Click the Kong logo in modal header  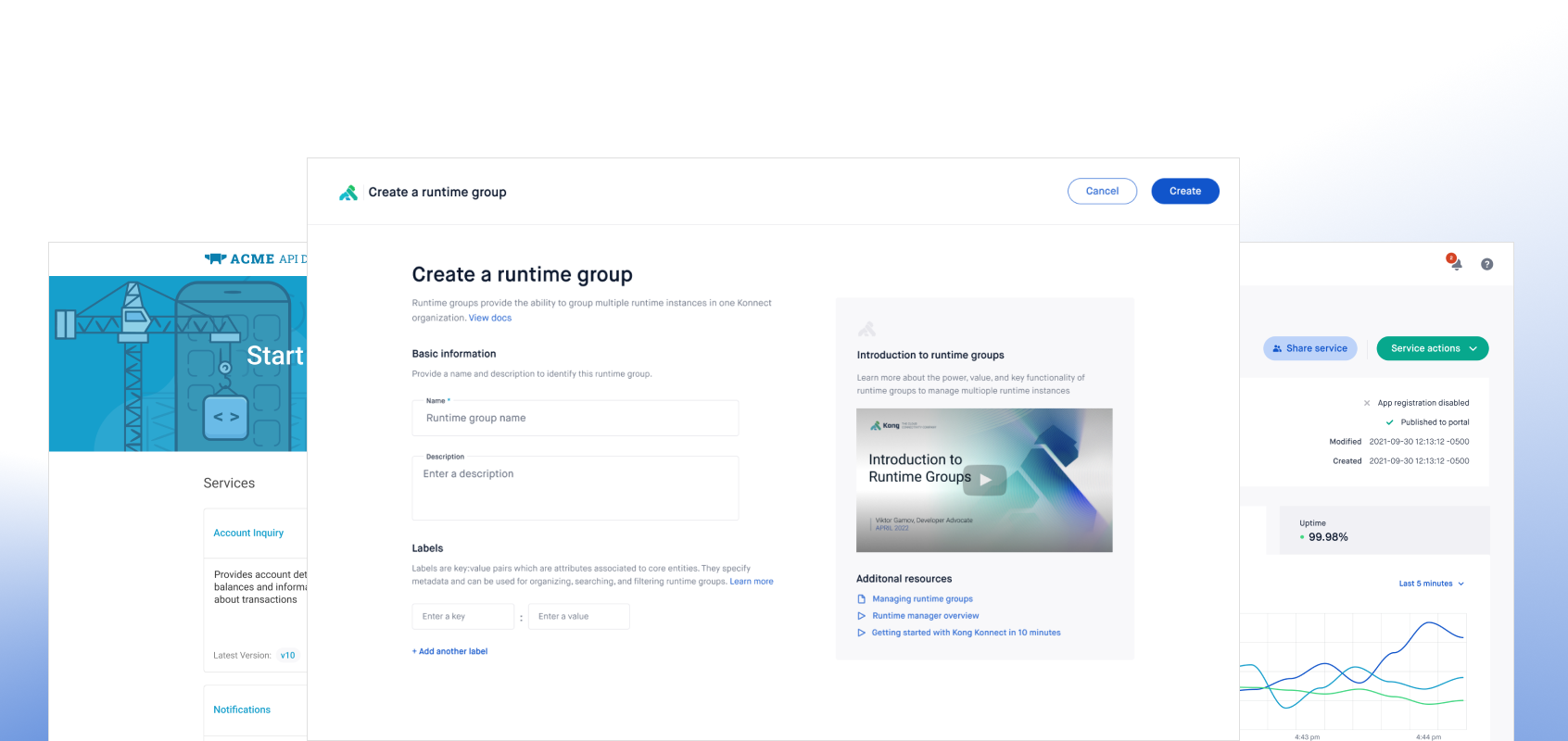point(348,193)
